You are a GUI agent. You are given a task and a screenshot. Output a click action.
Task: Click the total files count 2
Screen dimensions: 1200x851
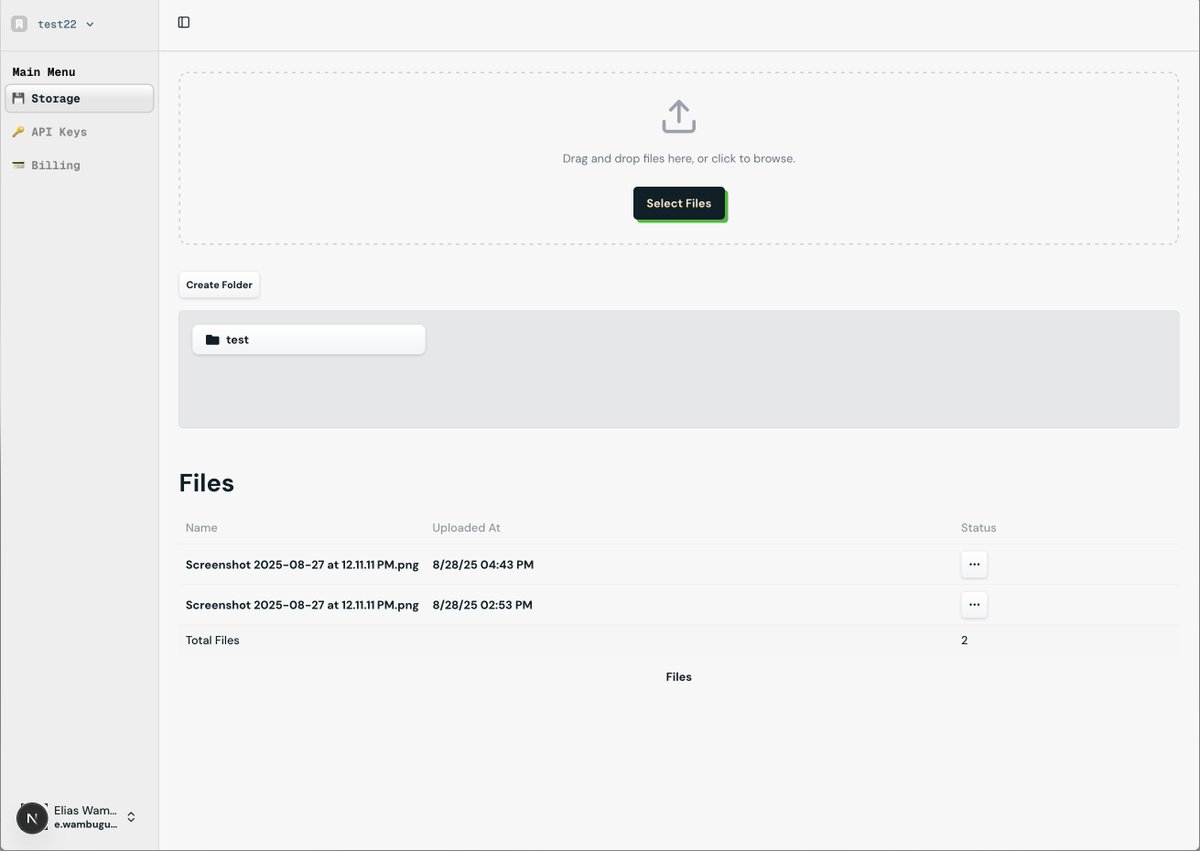[x=965, y=640]
